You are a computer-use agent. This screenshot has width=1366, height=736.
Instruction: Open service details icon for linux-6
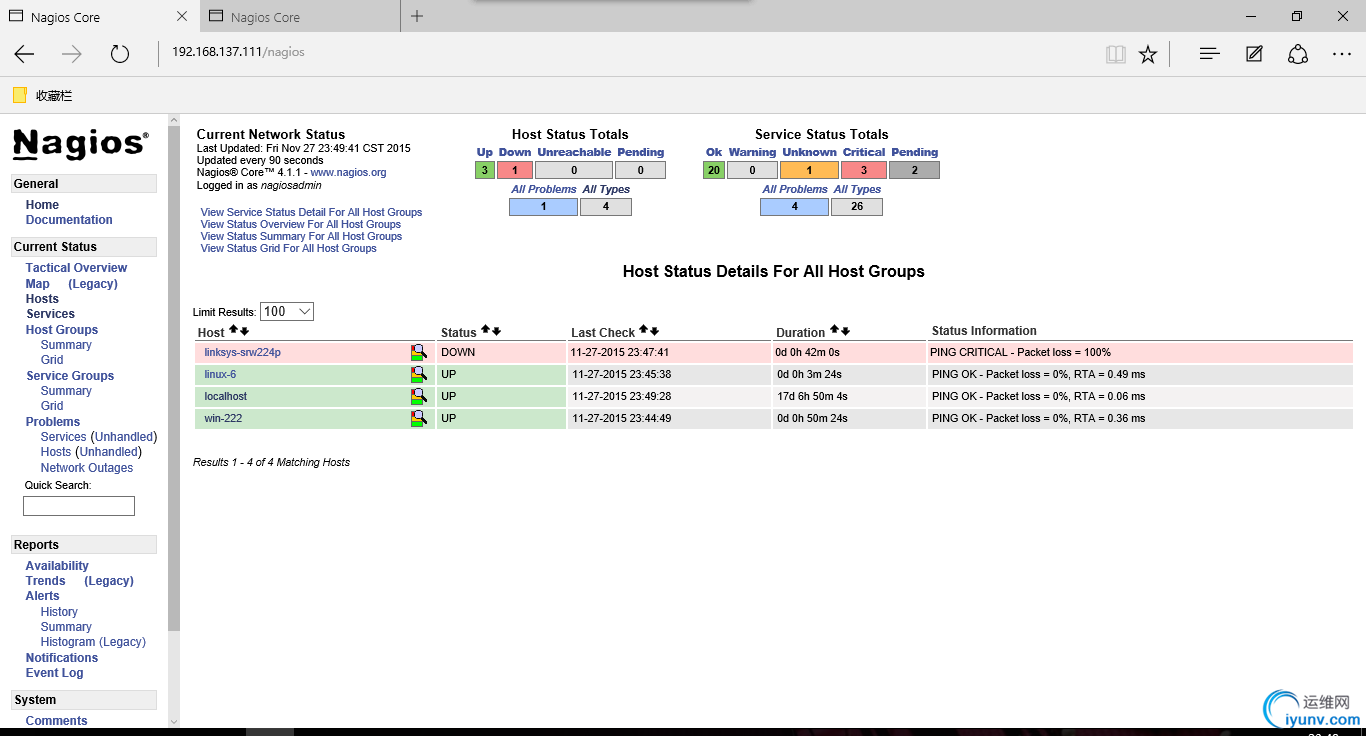click(x=419, y=374)
